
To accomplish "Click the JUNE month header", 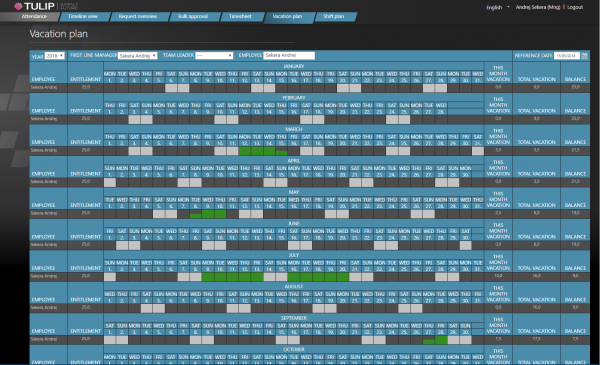I will pyautogui.click(x=293, y=224).
